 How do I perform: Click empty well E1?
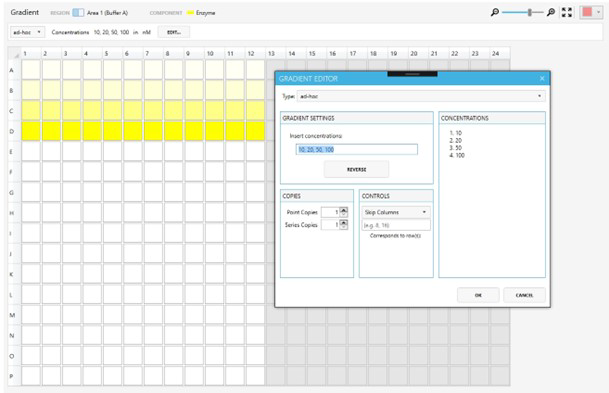click(31, 151)
